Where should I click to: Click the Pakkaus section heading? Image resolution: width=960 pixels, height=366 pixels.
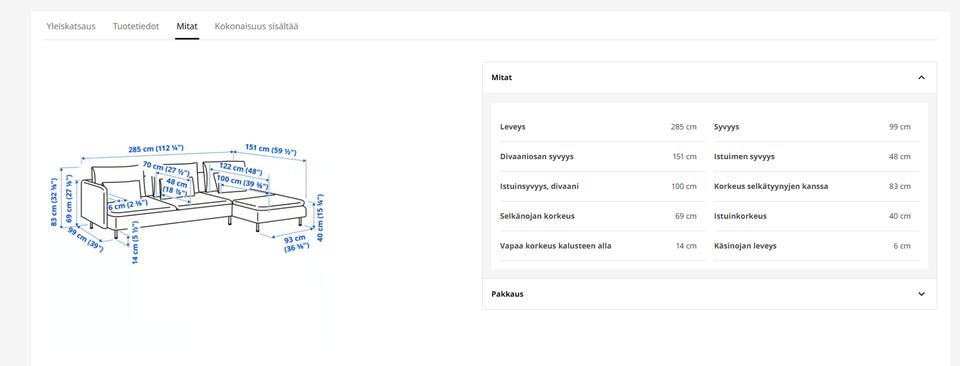coord(507,294)
